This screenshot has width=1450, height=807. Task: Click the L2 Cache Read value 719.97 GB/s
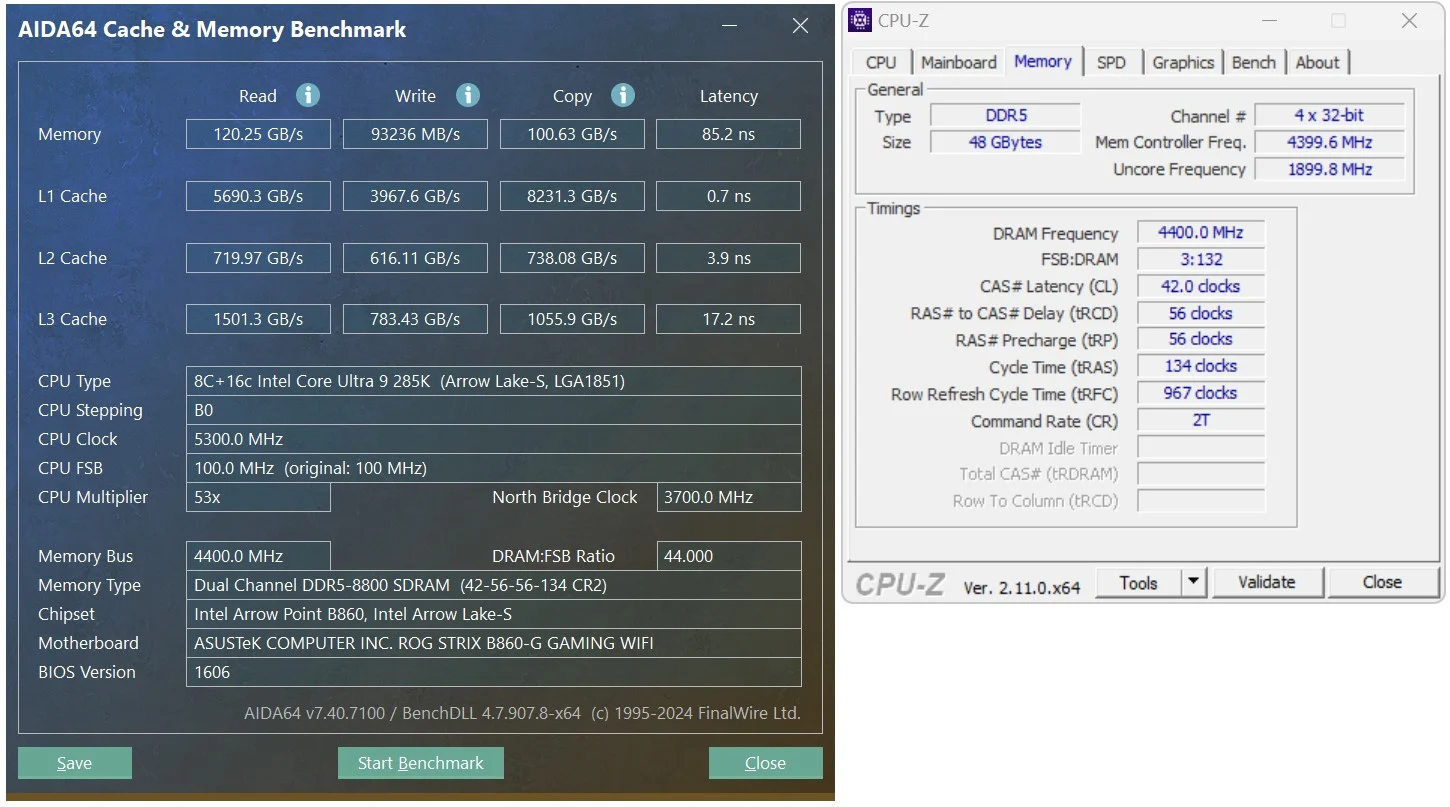point(258,258)
